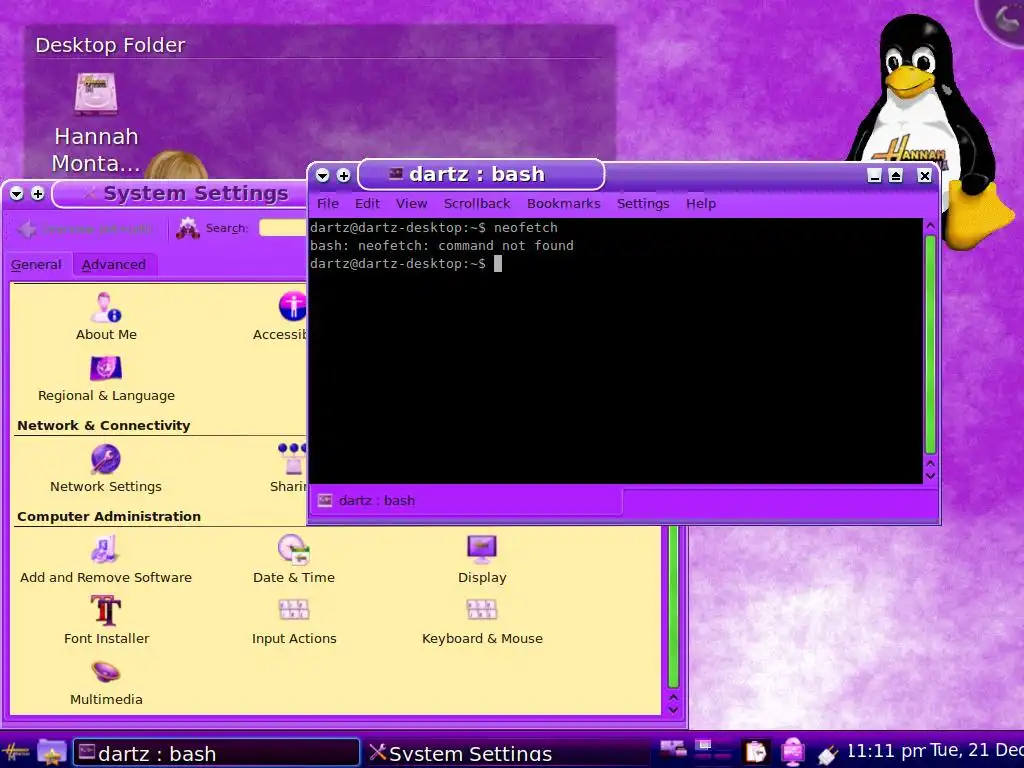Focus the System Settings Search field

point(282,228)
